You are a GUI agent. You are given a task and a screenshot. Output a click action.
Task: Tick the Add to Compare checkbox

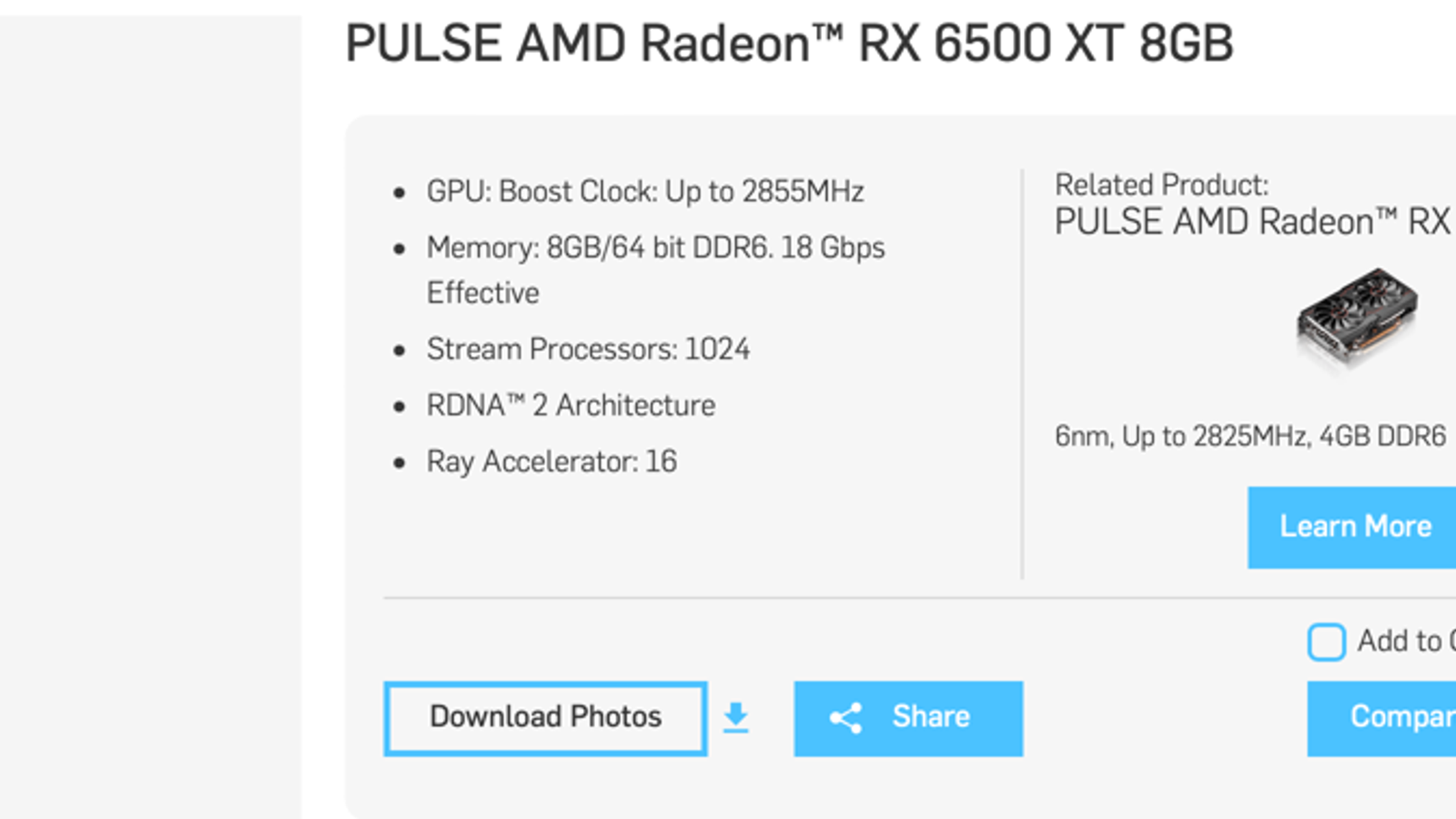pyautogui.click(x=1326, y=642)
